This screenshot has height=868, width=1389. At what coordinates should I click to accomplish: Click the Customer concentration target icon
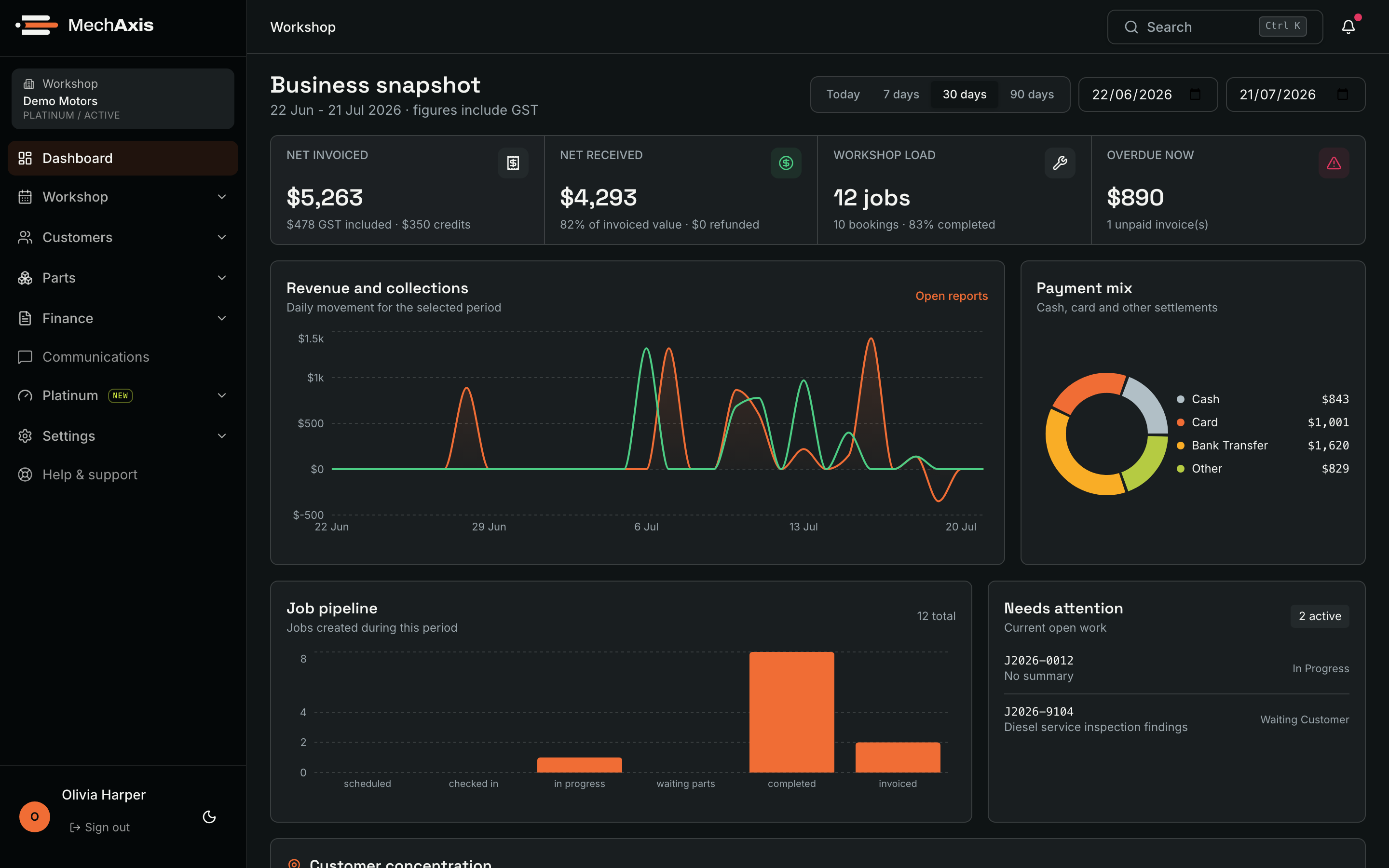click(x=294, y=864)
